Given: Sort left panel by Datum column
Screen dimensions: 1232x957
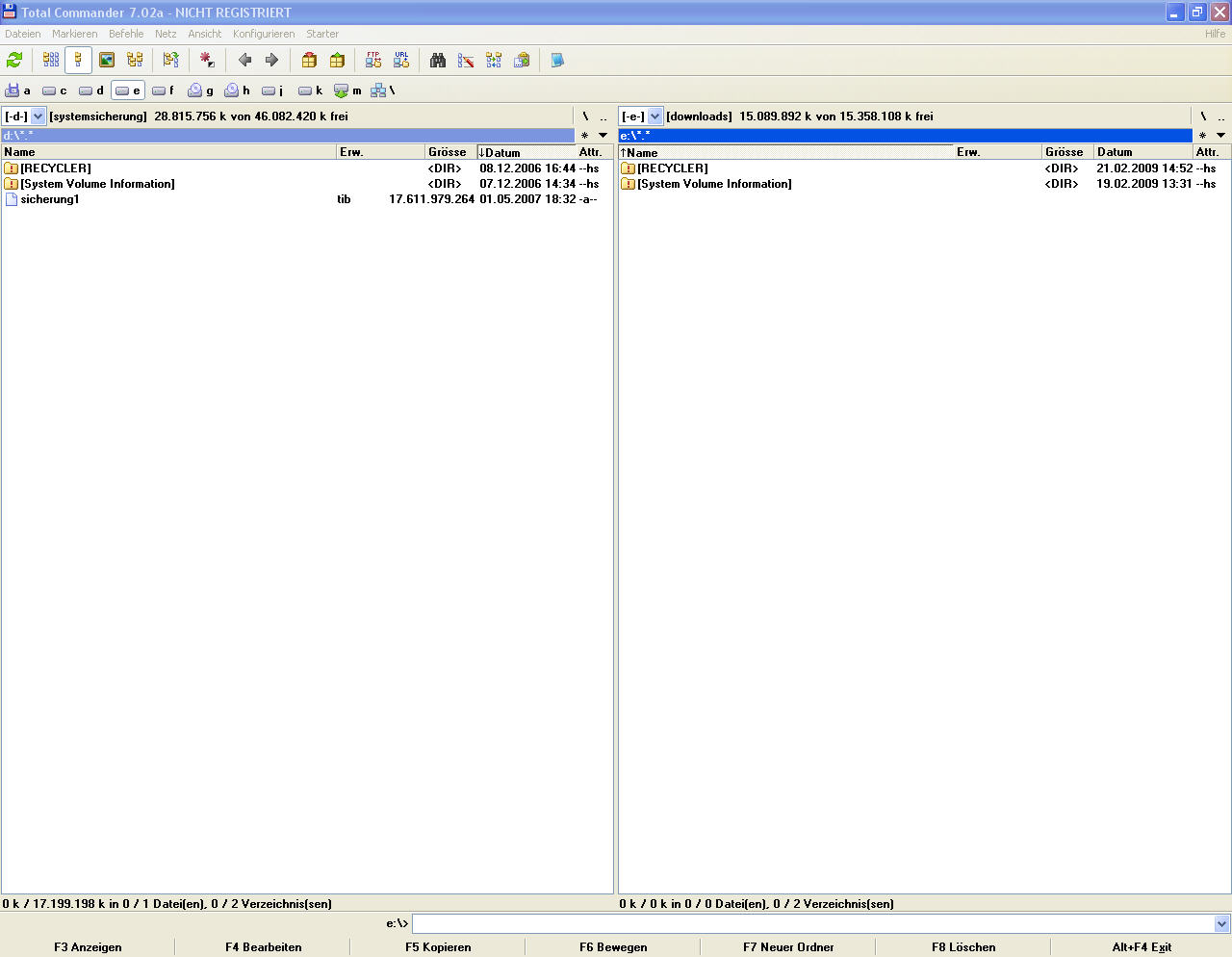Looking at the screenshot, I should pos(526,152).
